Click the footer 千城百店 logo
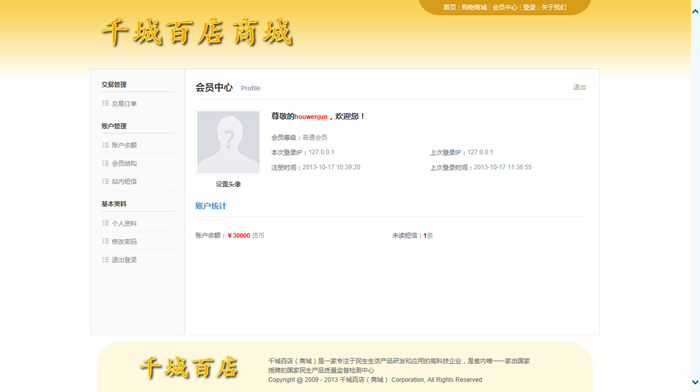 click(189, 368)
